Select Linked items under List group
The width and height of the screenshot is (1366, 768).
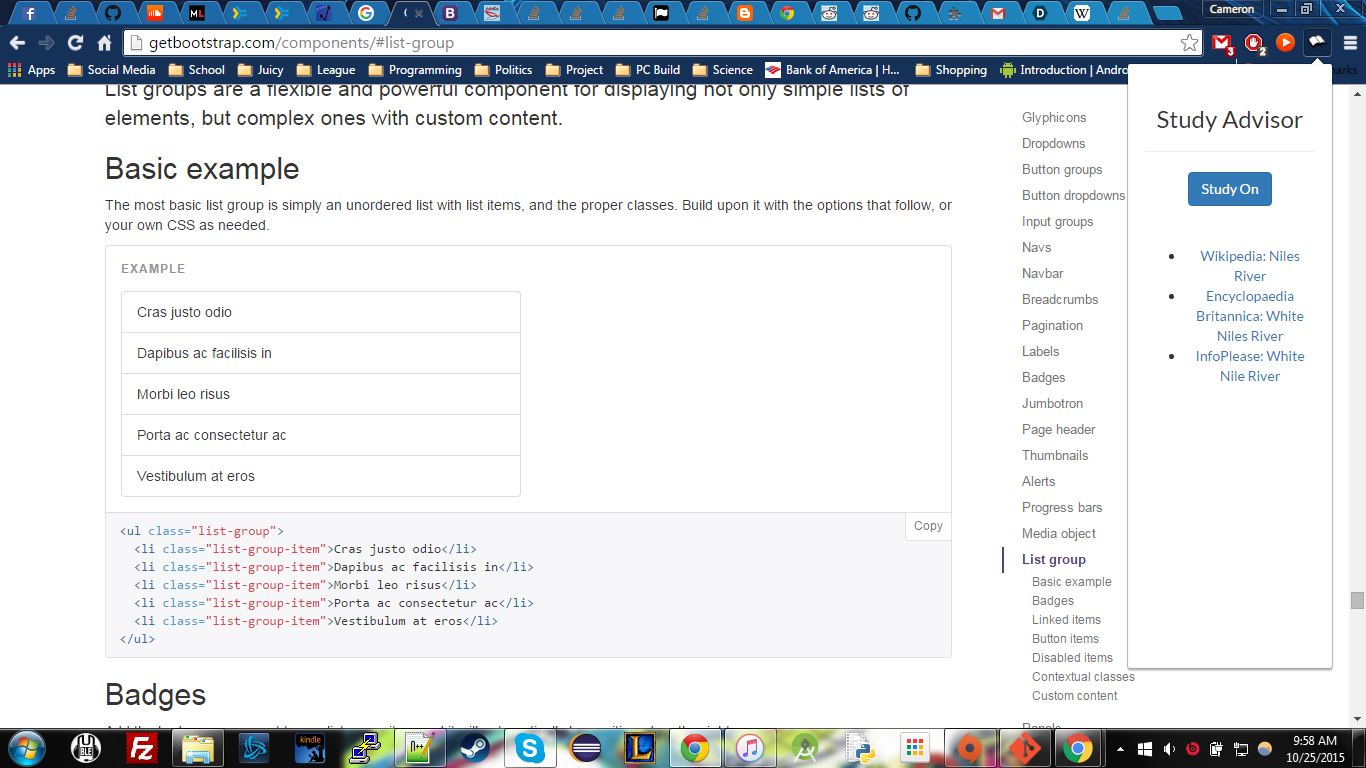[x=1066, y=620]
